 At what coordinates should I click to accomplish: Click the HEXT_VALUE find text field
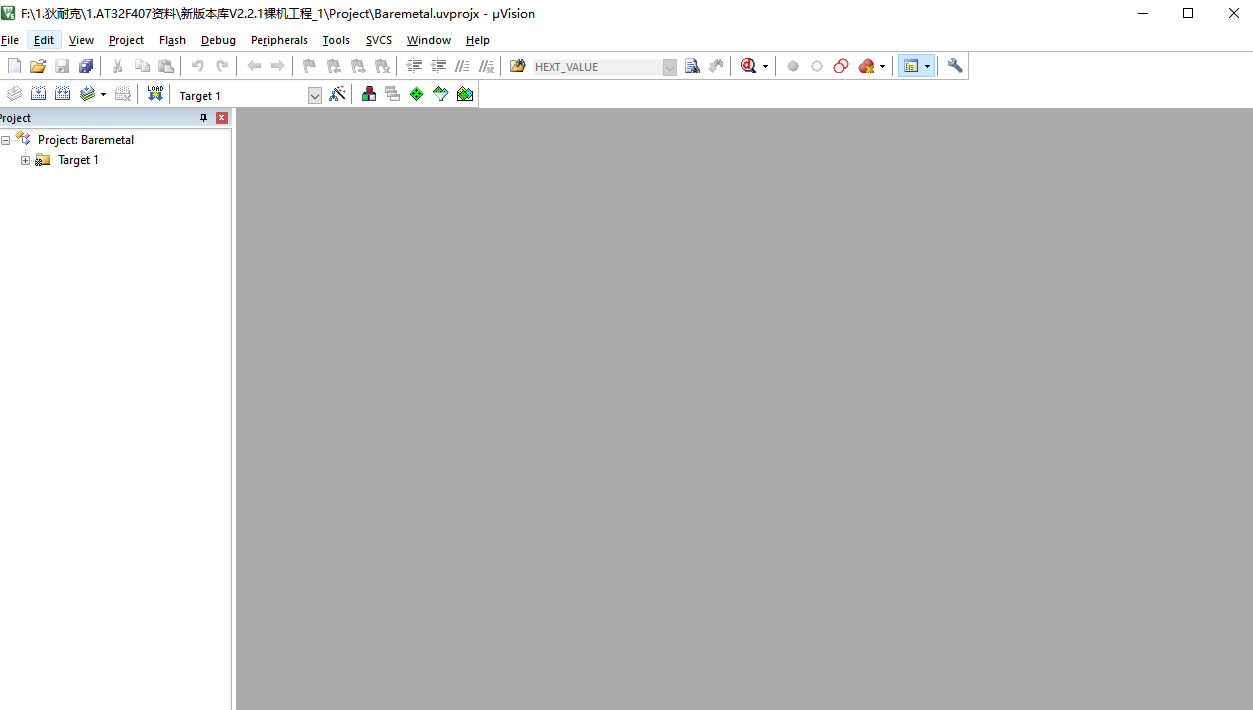coord(596,67)
